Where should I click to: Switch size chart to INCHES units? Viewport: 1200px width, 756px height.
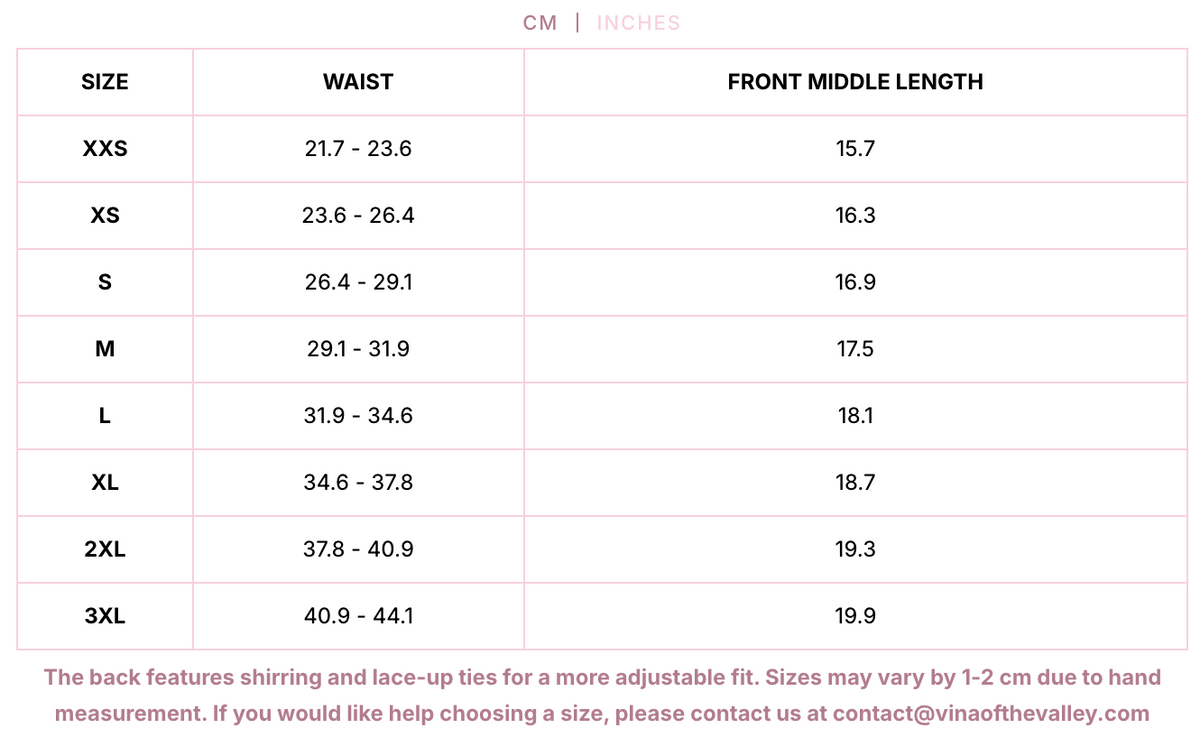pos(638,23)
